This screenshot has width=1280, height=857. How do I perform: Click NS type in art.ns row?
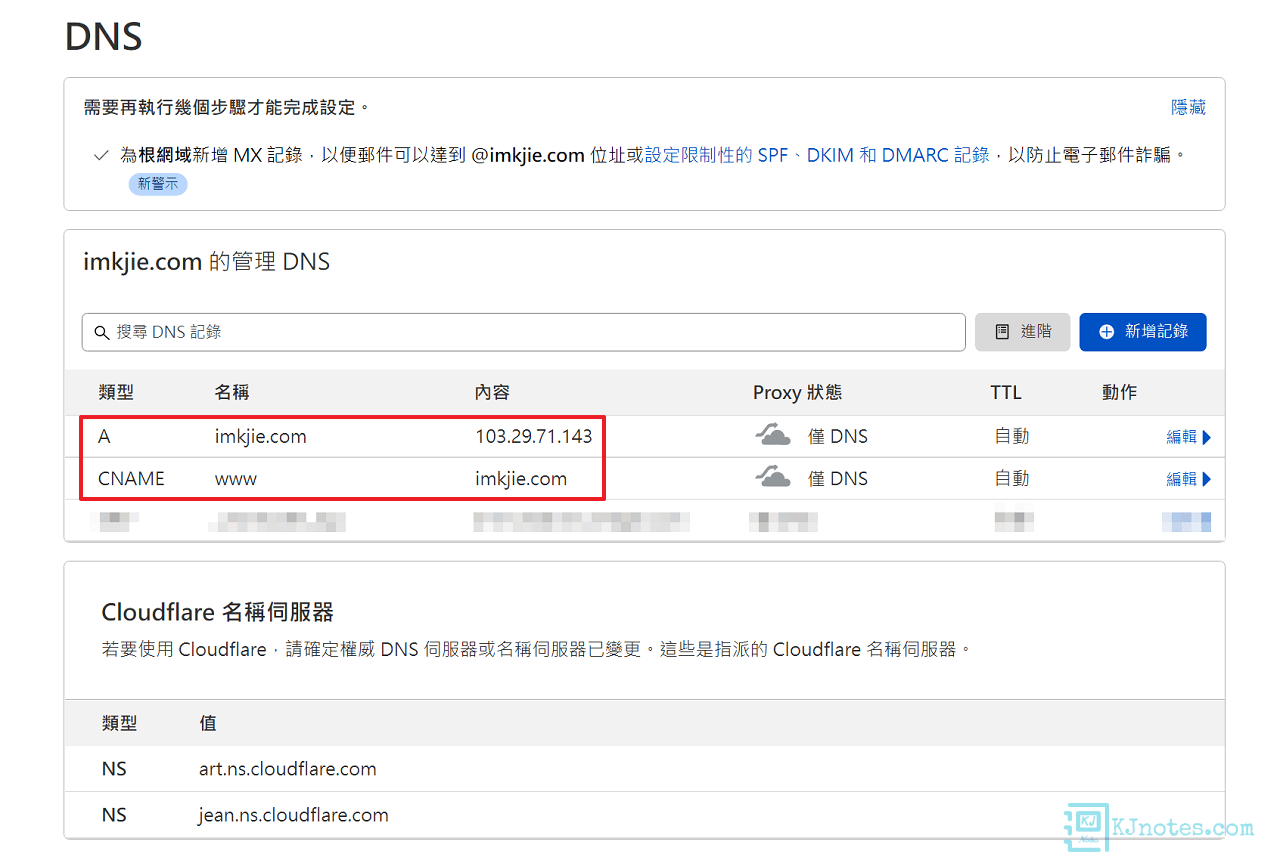[114, 769]
